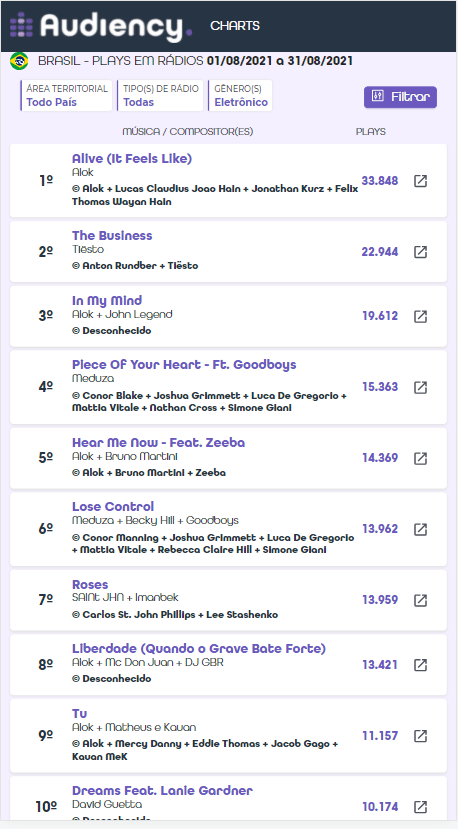Viewport: 458px width, 829px height.
Task: Open external link icon for The Business
Action: point(420,252)
